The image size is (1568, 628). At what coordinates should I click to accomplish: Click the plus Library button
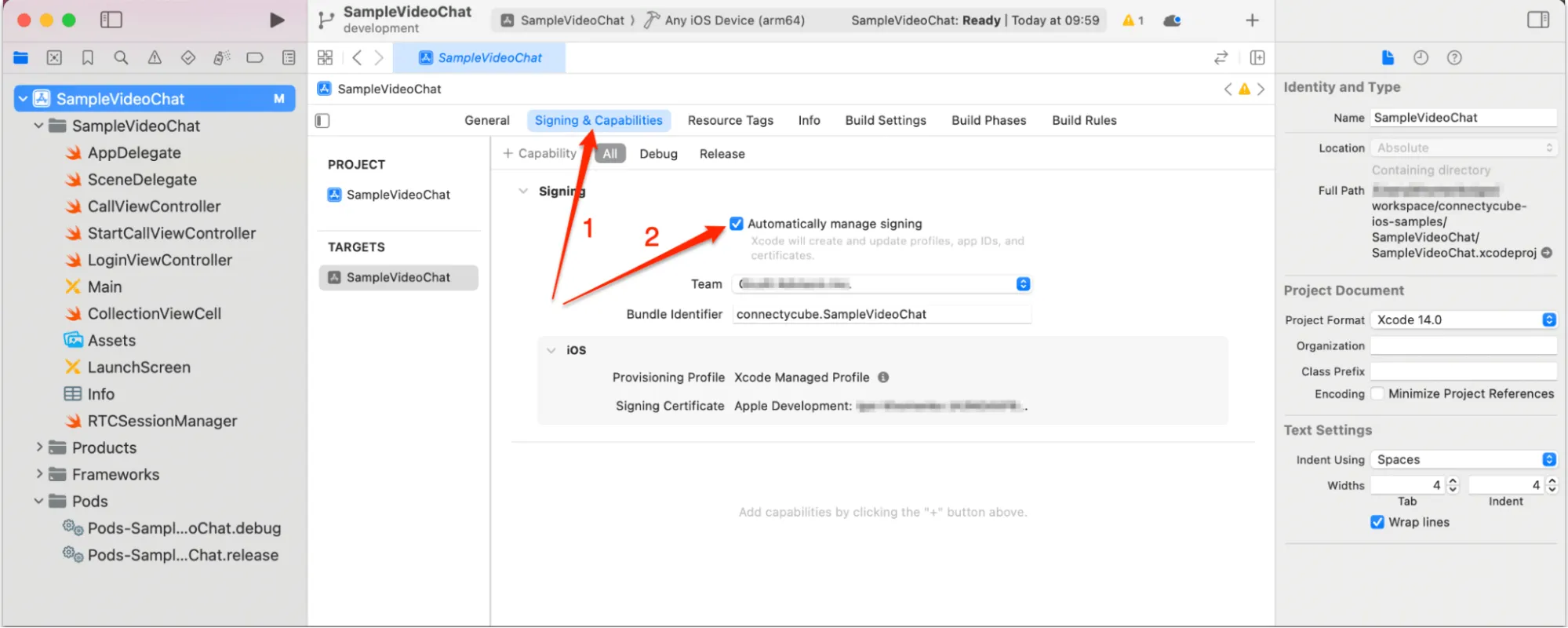coord(1253,20)
